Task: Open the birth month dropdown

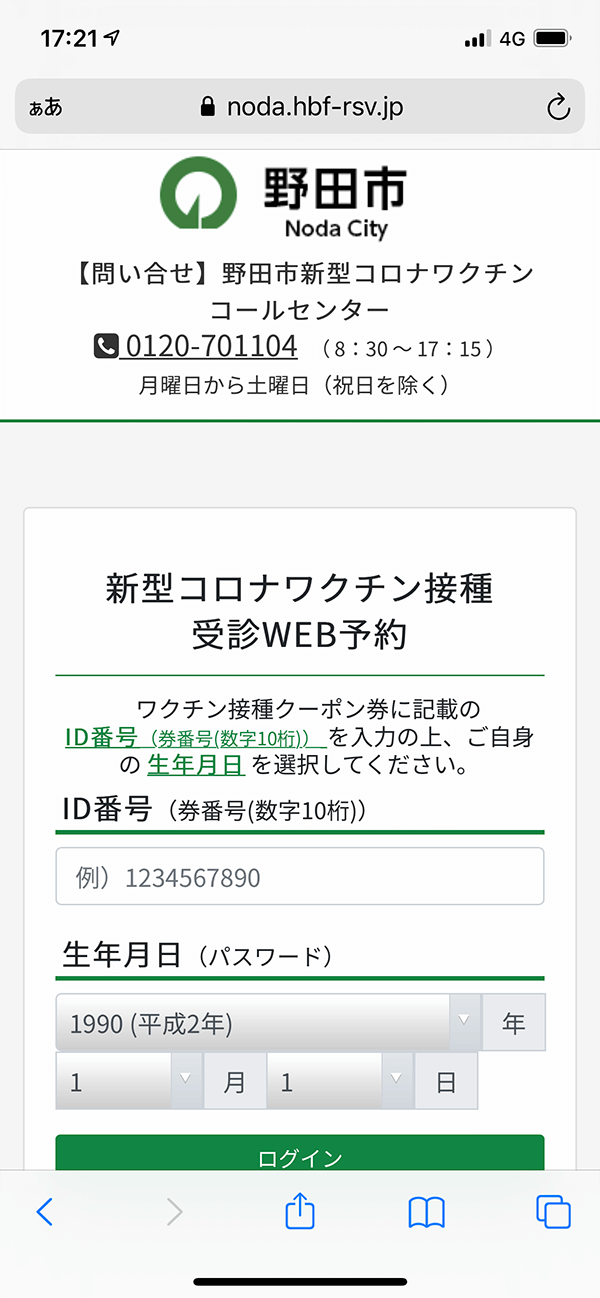Action: click(x=129, y=1081)
